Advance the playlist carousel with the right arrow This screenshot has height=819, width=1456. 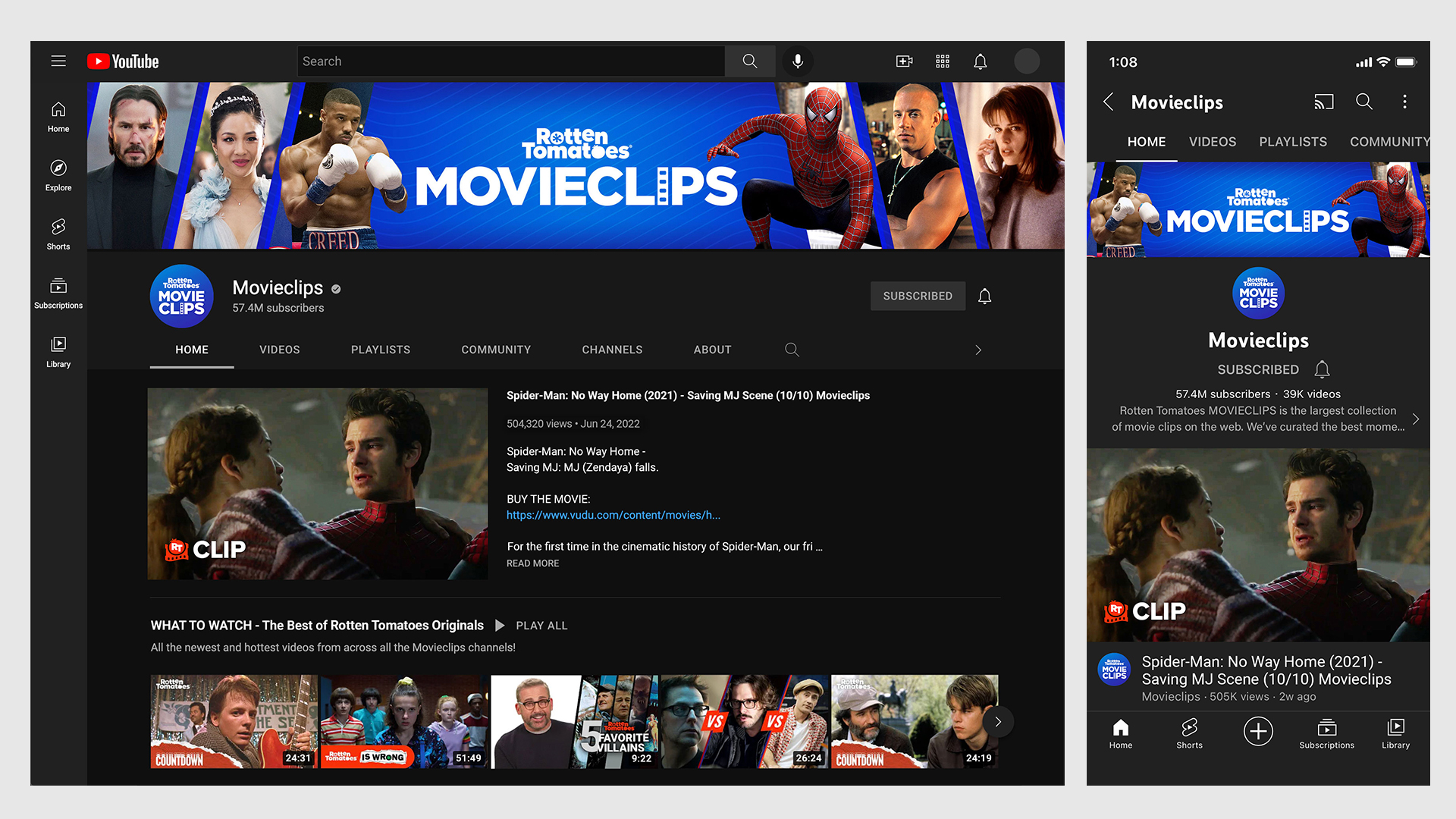tap(999, 721)
